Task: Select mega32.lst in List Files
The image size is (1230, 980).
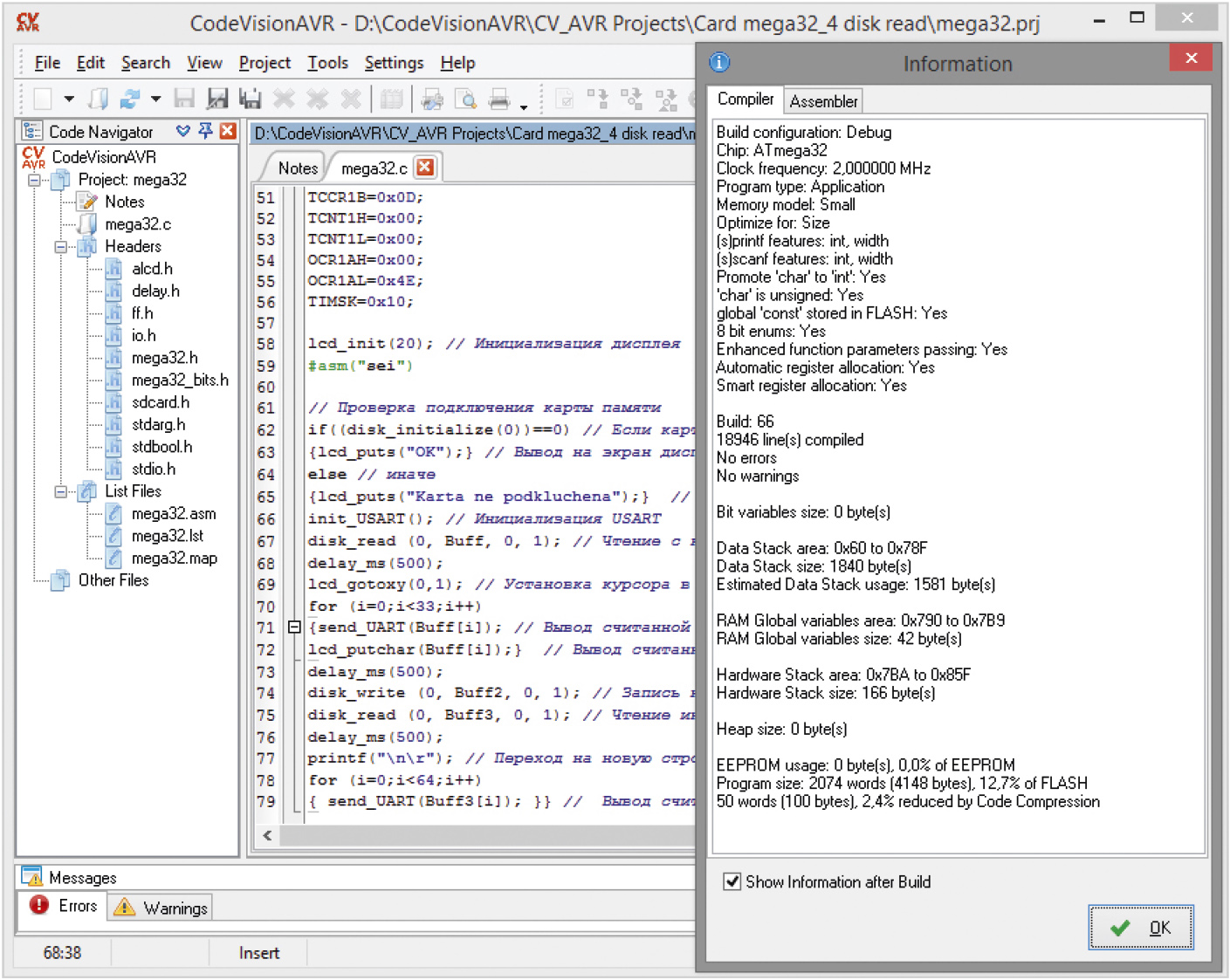Action: (x=168, y=536)
